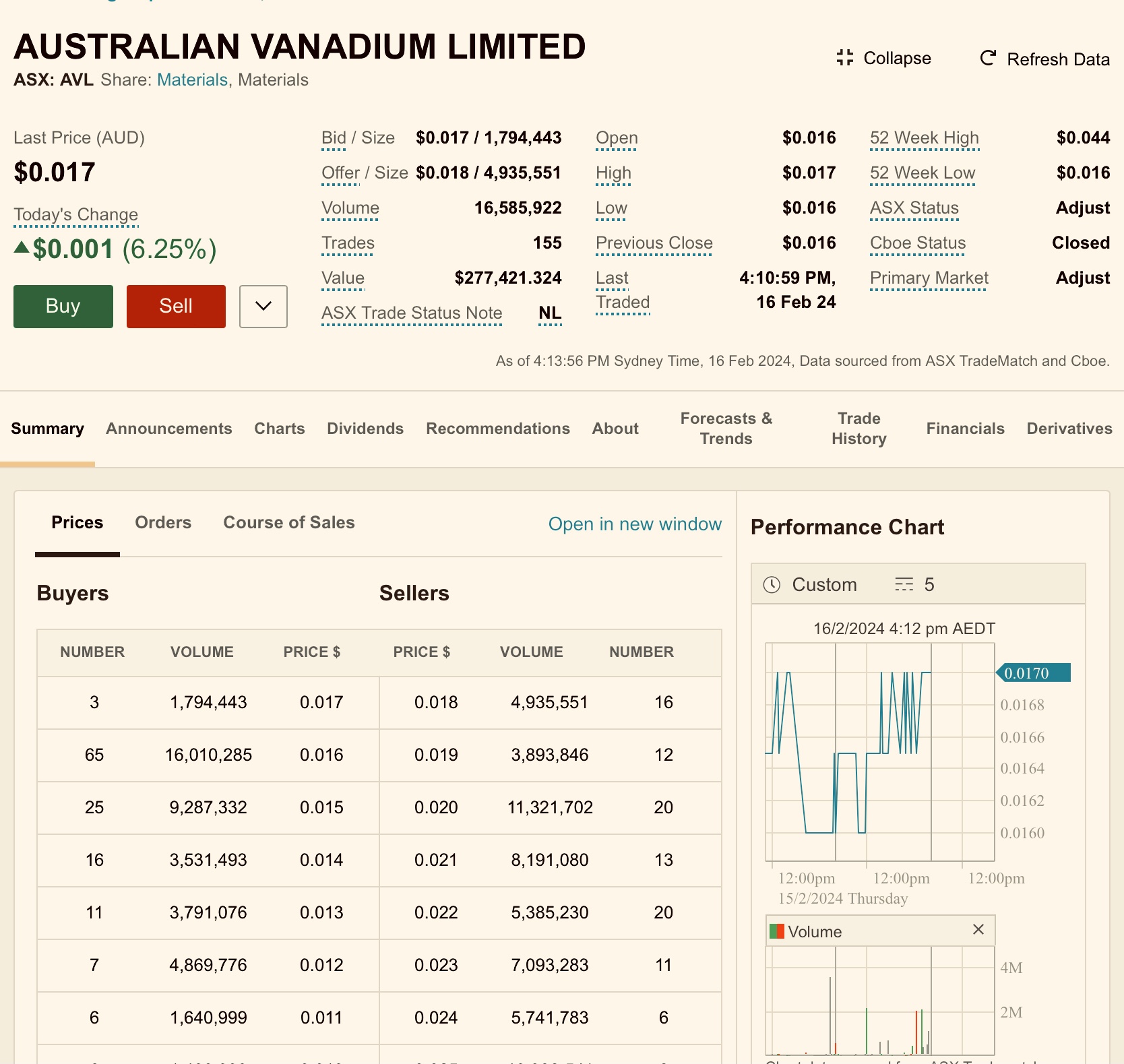Select the Prices sub-tab

[x=77, y=523]
